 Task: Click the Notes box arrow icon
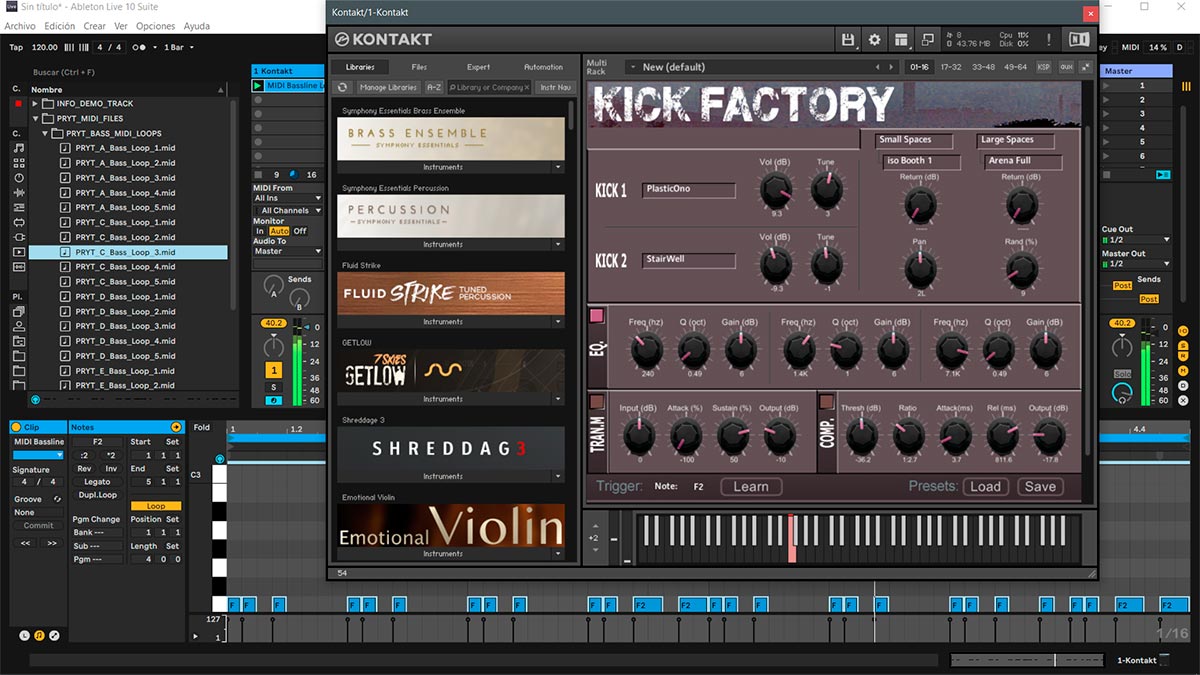point(176,427)
